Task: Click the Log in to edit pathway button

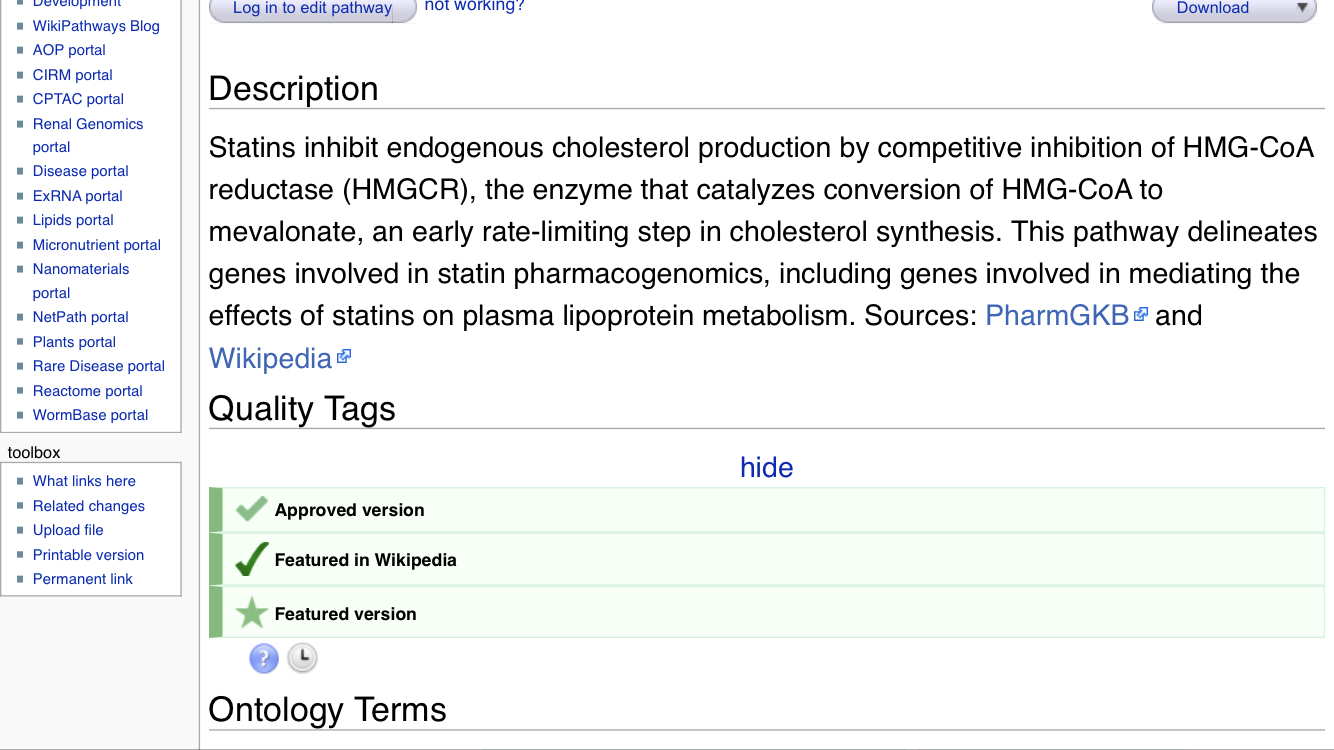Action: tap(312, 9)
